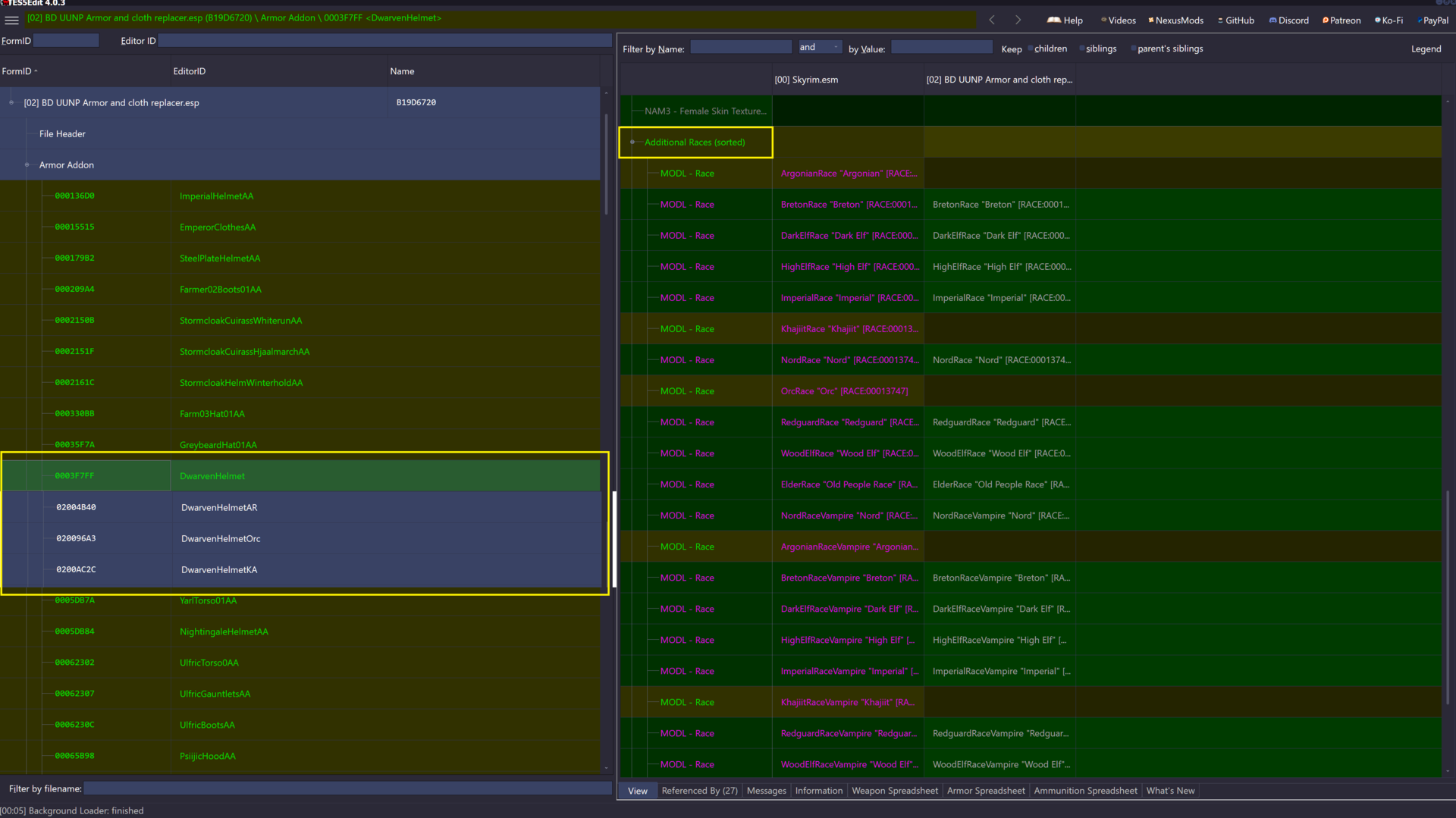Image resolution: width=1456 pixels, height=818 pixels.
Task: Collapse the BD UUNP Armor plugin node
Action: [x=11, y=102]
